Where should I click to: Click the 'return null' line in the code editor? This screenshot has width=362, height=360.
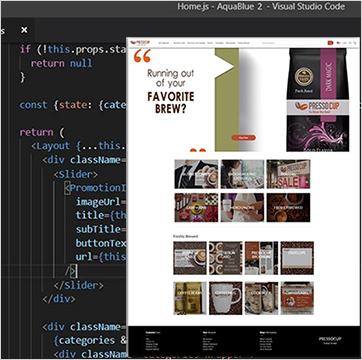(x=61, y=63)
